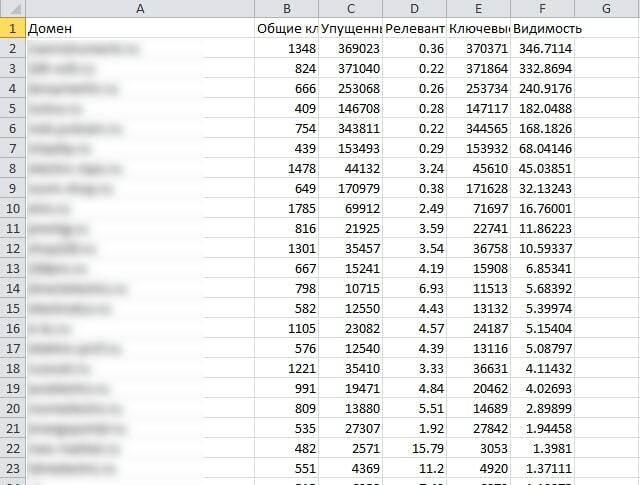Select column B header
This screenshot has height=485, width=640.
tap(287, 8)
